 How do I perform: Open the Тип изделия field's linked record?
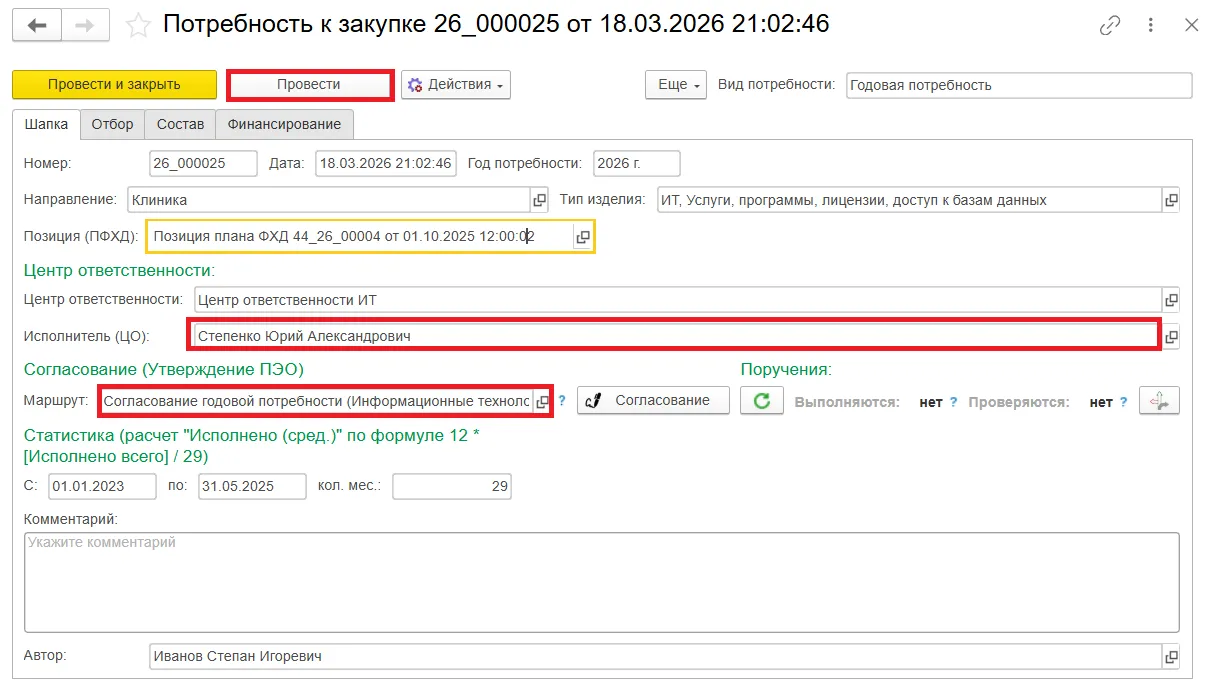coord(1171,200)
